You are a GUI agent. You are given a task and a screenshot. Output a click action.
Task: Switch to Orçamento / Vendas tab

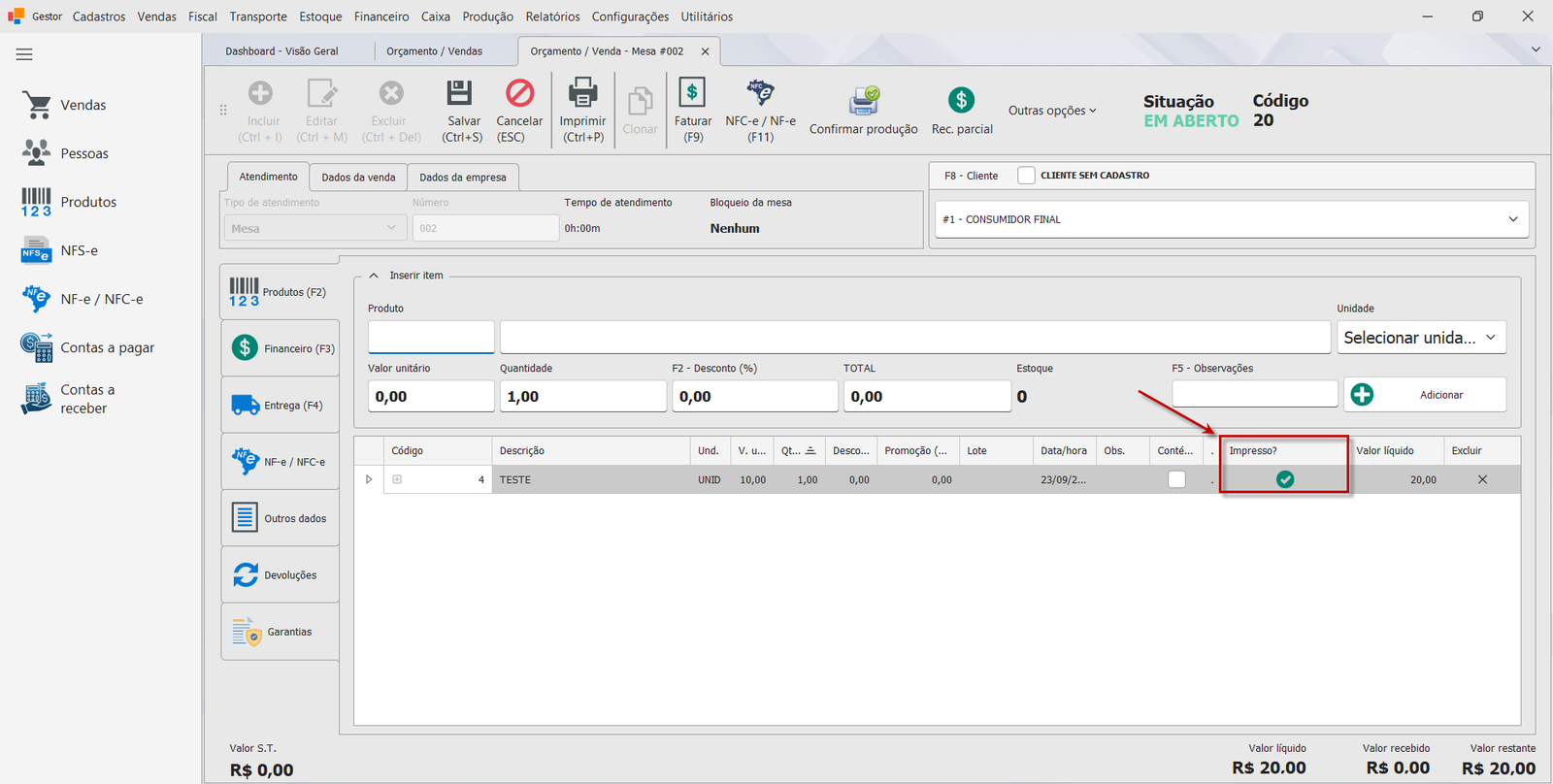[434, 51]
